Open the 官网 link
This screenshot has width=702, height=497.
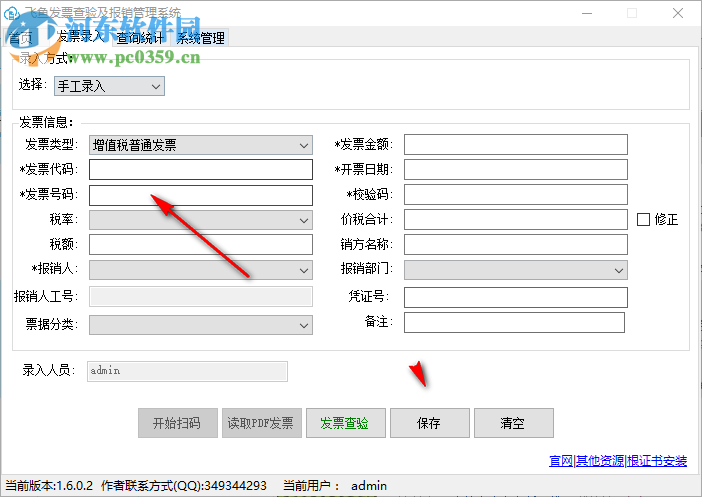(561, 460)
